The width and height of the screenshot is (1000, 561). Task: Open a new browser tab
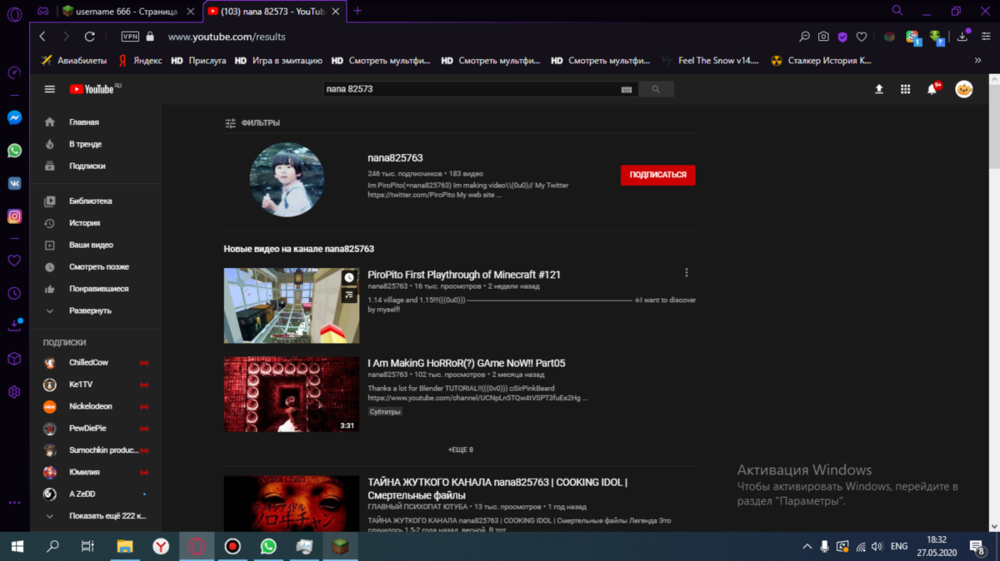click(x=357, y=11)
